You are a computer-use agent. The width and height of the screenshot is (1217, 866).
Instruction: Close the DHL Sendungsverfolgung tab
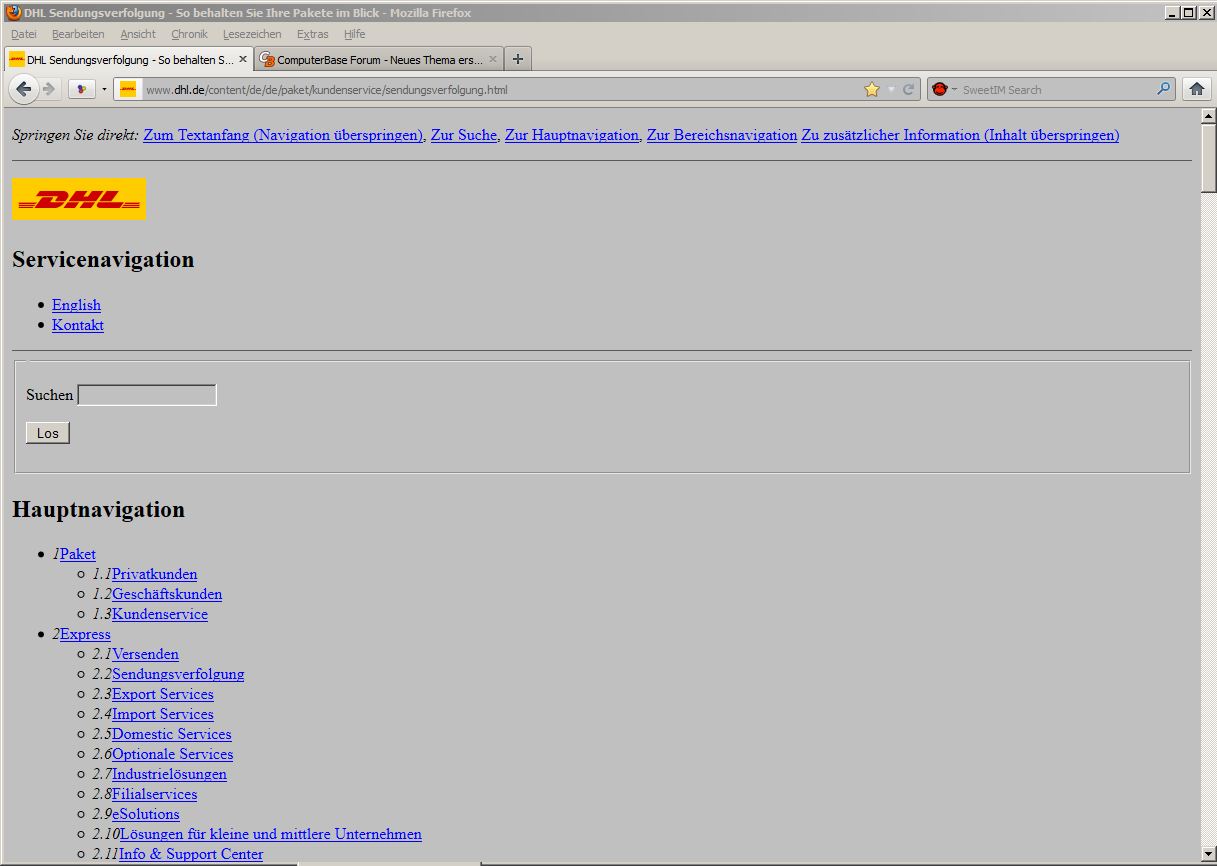[243, 59]
